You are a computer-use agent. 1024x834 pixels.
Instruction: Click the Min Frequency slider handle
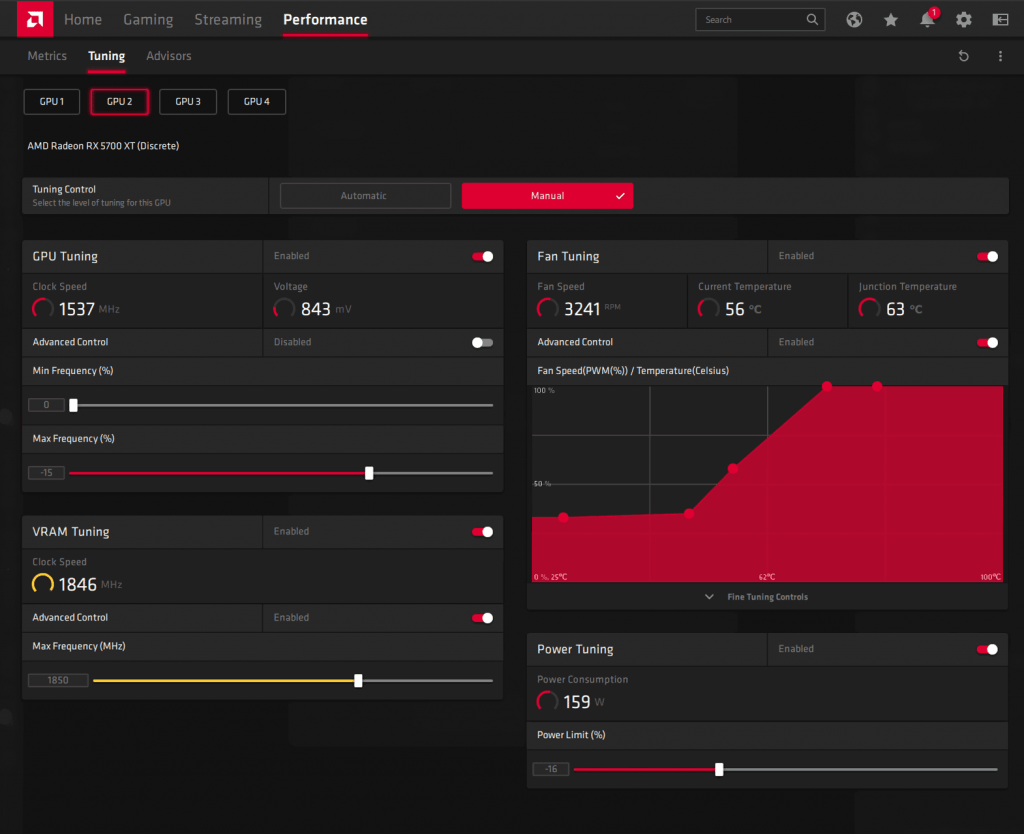pyautogui.click(x=73, y=405)
